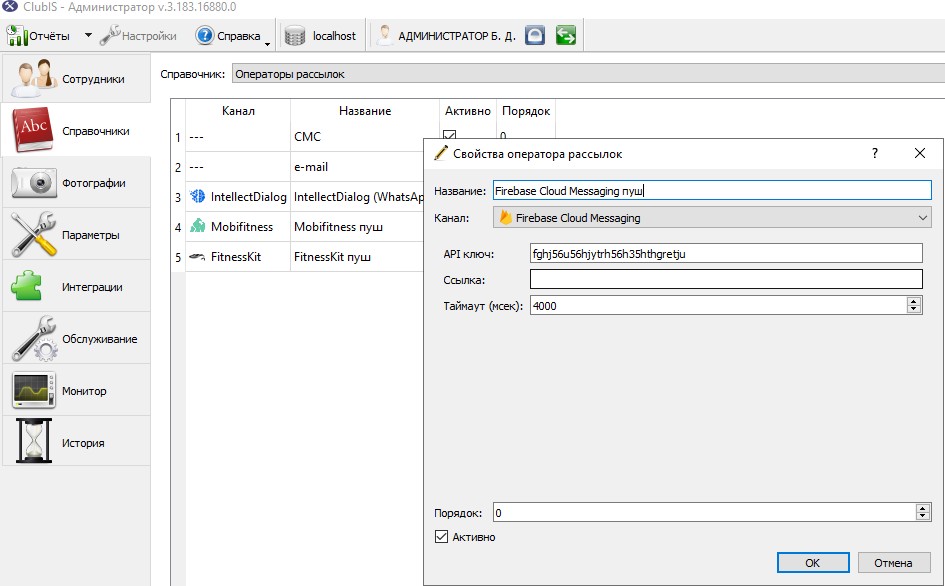Open the Справочники section

tap(77, 130)
